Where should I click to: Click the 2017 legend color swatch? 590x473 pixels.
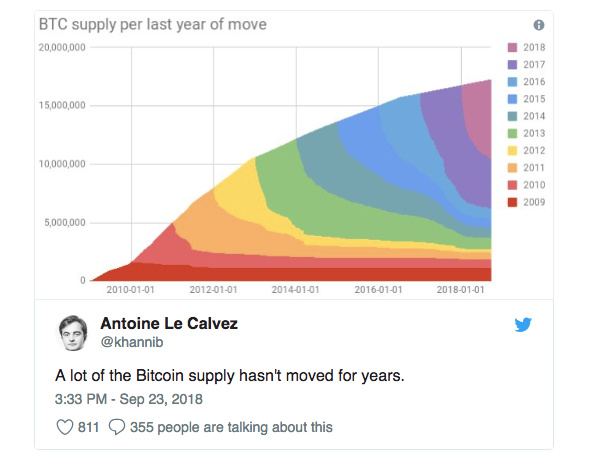[512, 65]
